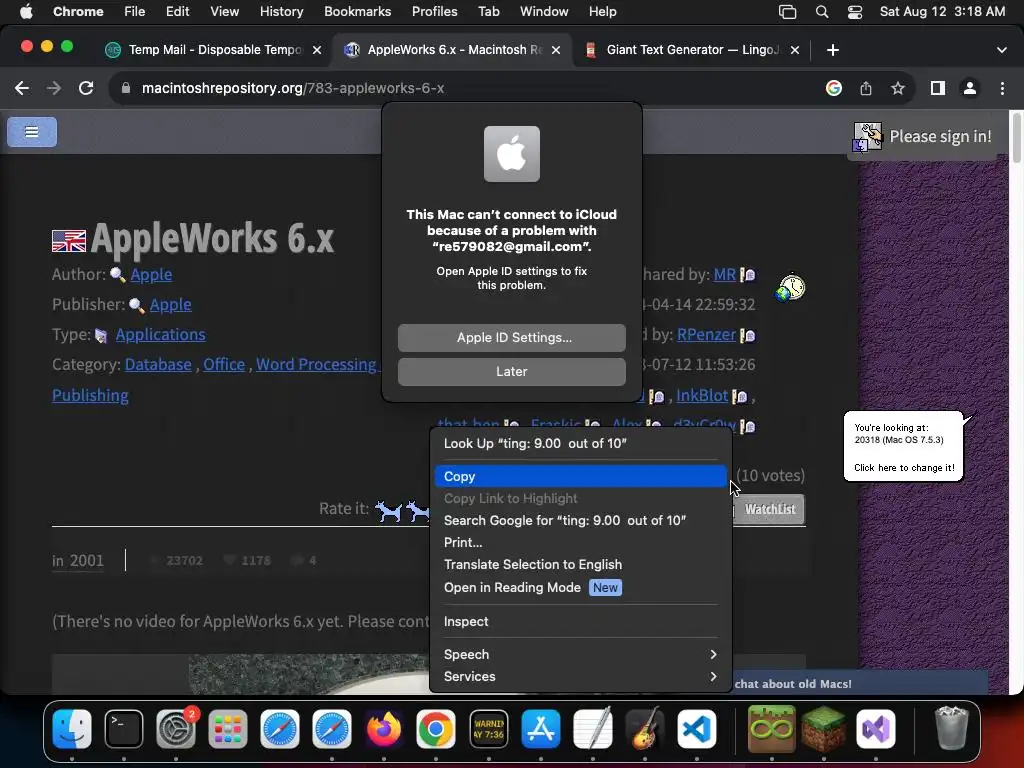The width and height of the screenshot is (1024, 768).
Task: Open the History menu in menu bar
Action: coord(281,12)
